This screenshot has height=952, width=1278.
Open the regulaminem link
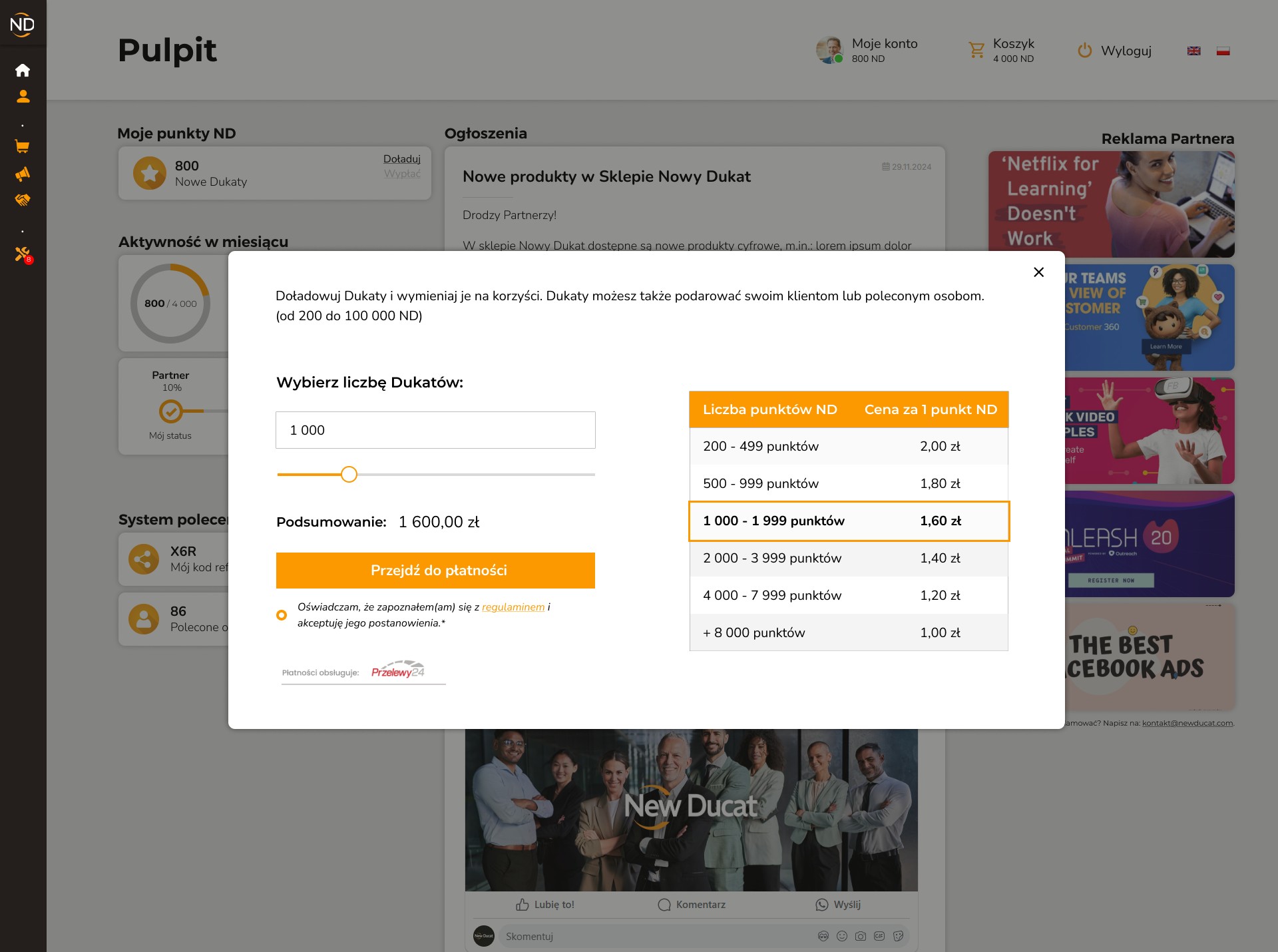click(513, 607)
